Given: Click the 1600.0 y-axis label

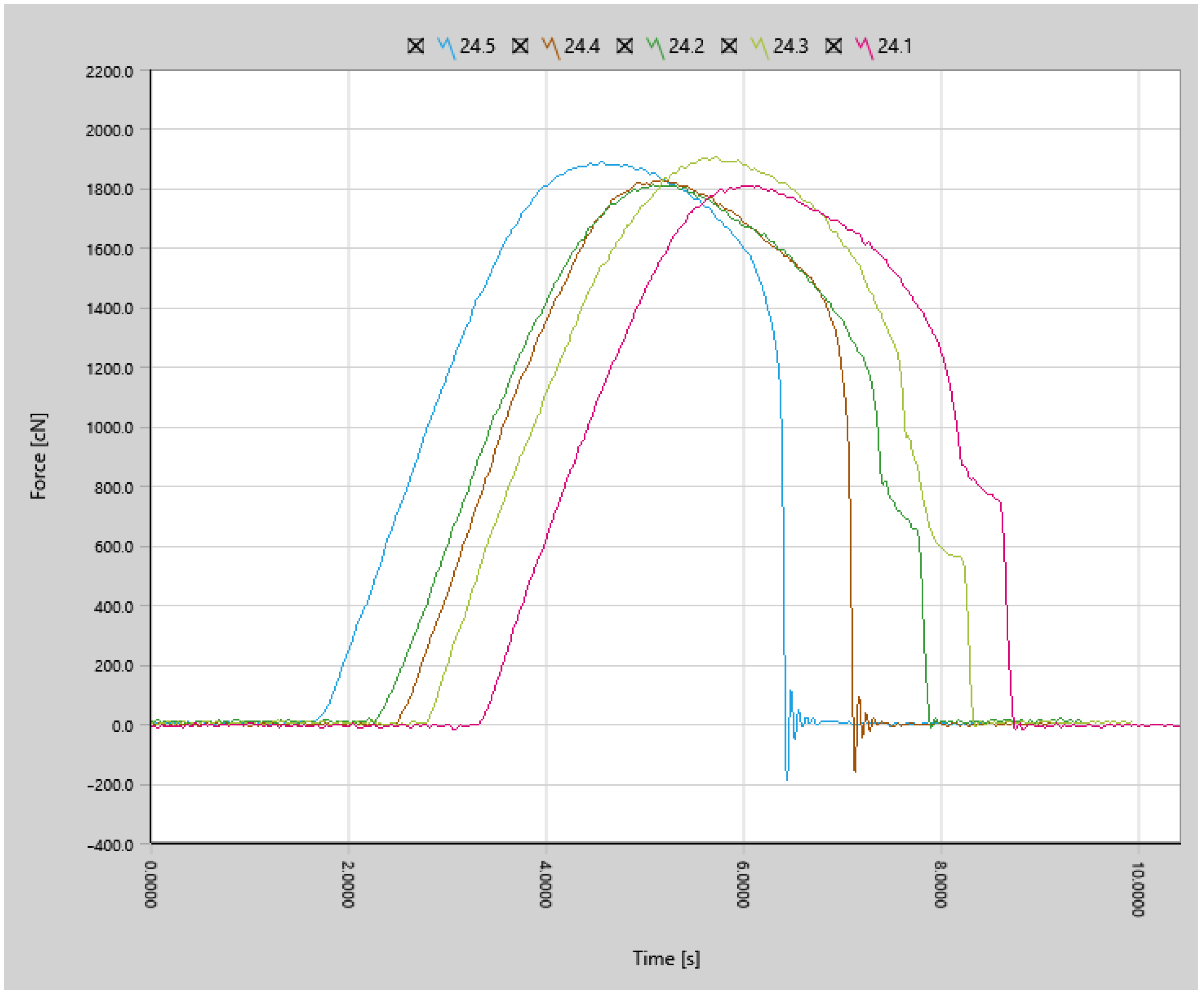Looking at the screenshot, I should tap(109, 250).
